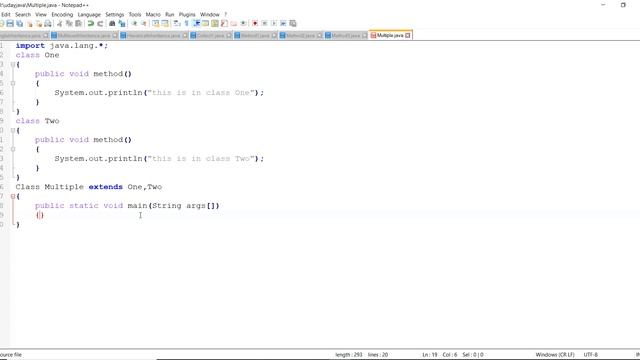Click 'Ln : 19' status bar entry
This screenshot has width=640, height=360.
[430, 355]
